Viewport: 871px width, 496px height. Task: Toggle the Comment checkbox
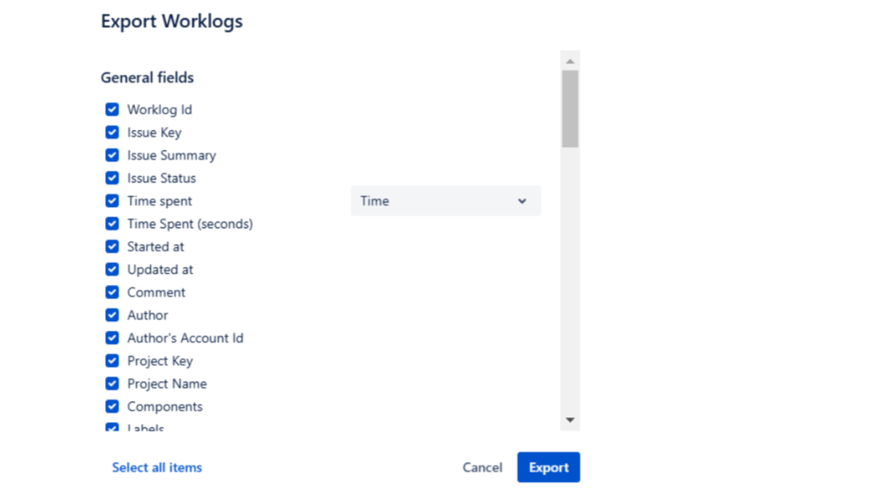click(112, 292)
